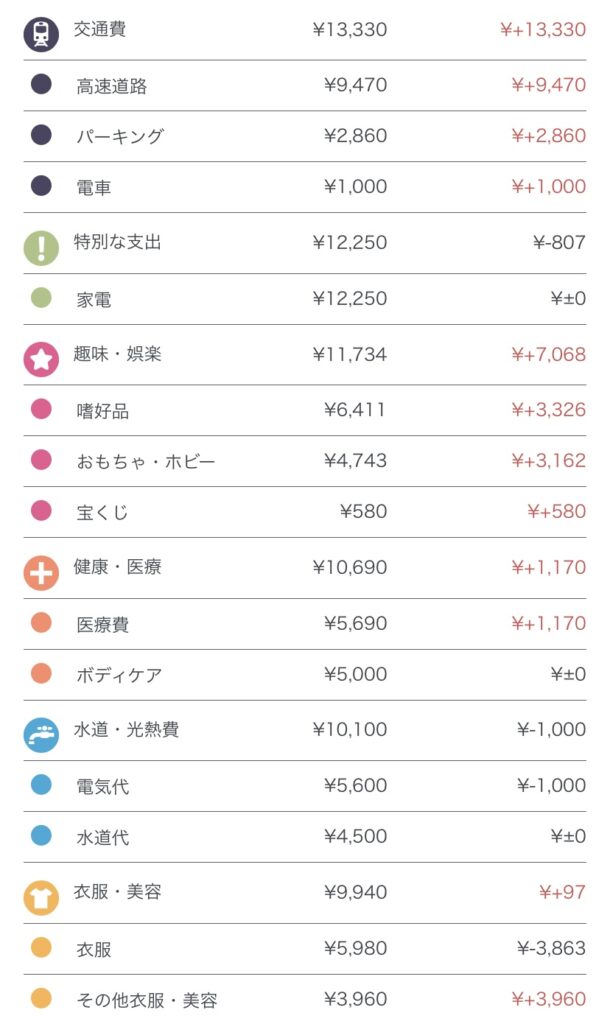Select the 家電 subcategory

(x=93, y=299)
